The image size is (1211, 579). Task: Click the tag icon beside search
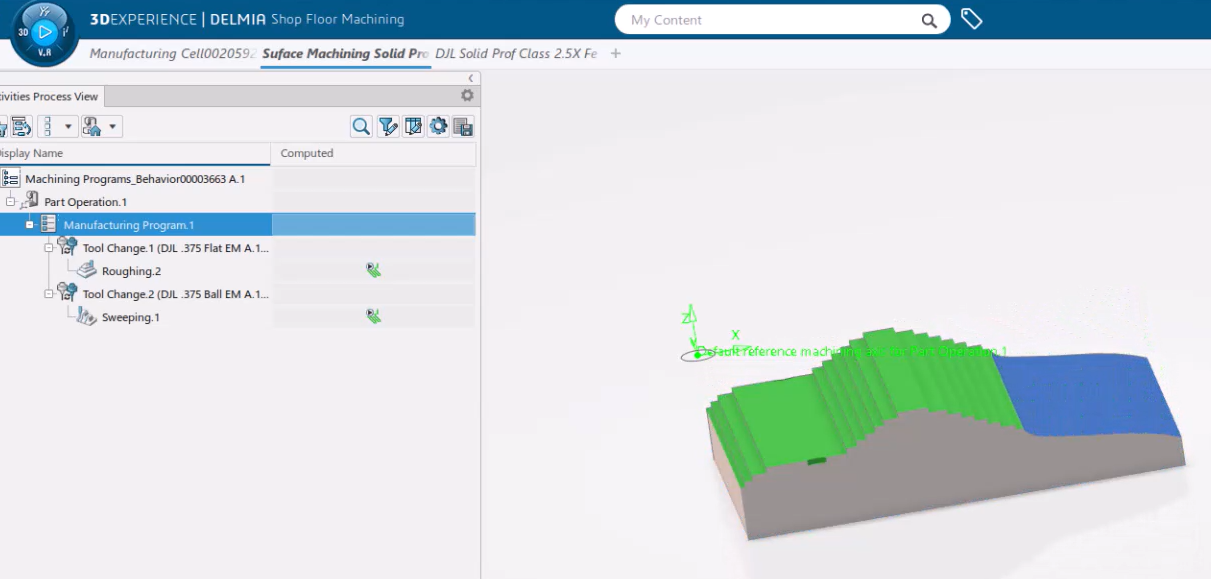[x=971, y=19]
